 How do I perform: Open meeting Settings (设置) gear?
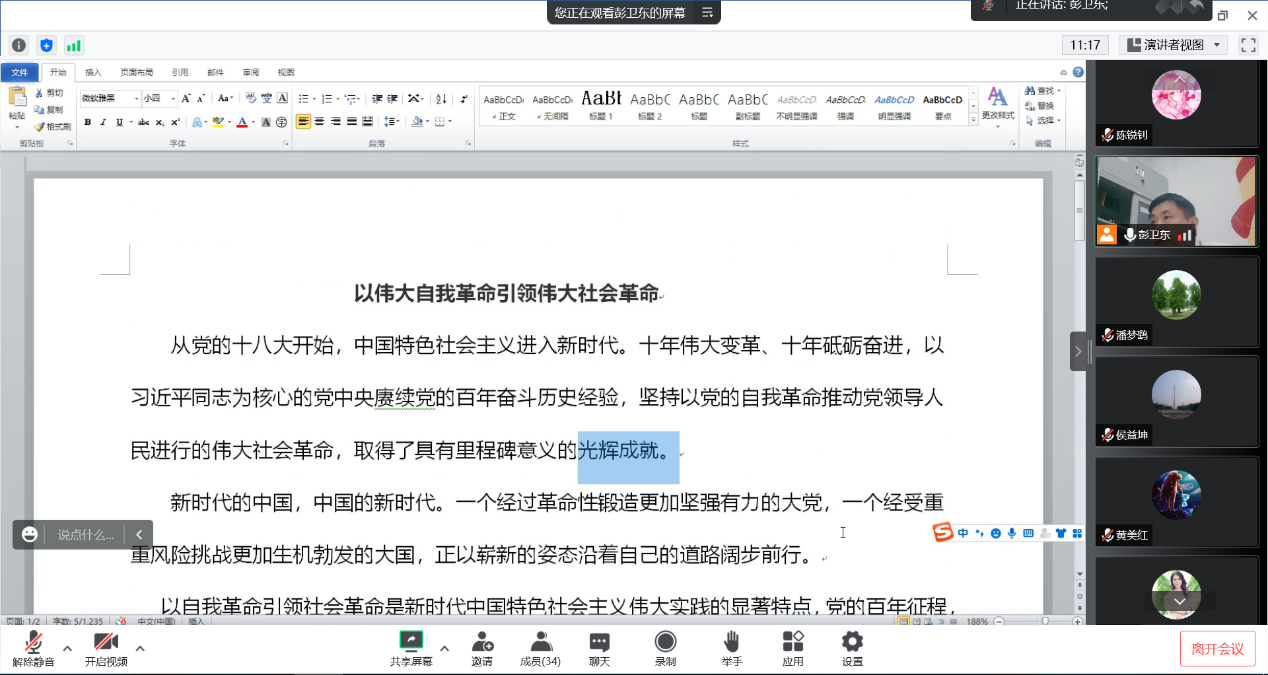pyautogui.click(x=852, y=642)
